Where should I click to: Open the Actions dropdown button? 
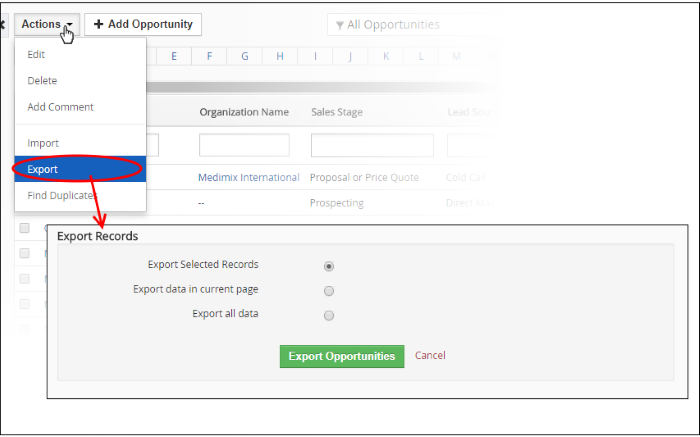(x=46, y=24)
